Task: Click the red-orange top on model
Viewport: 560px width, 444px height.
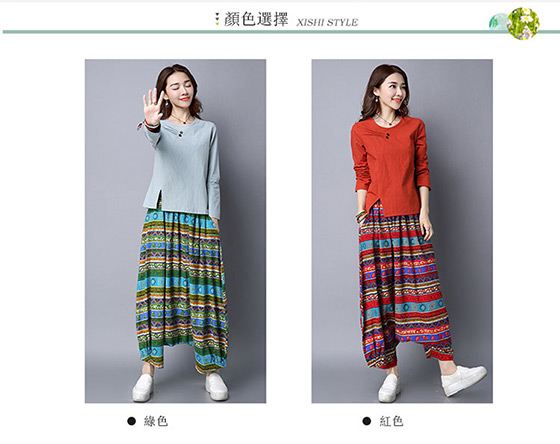Action: coord(391,166)
